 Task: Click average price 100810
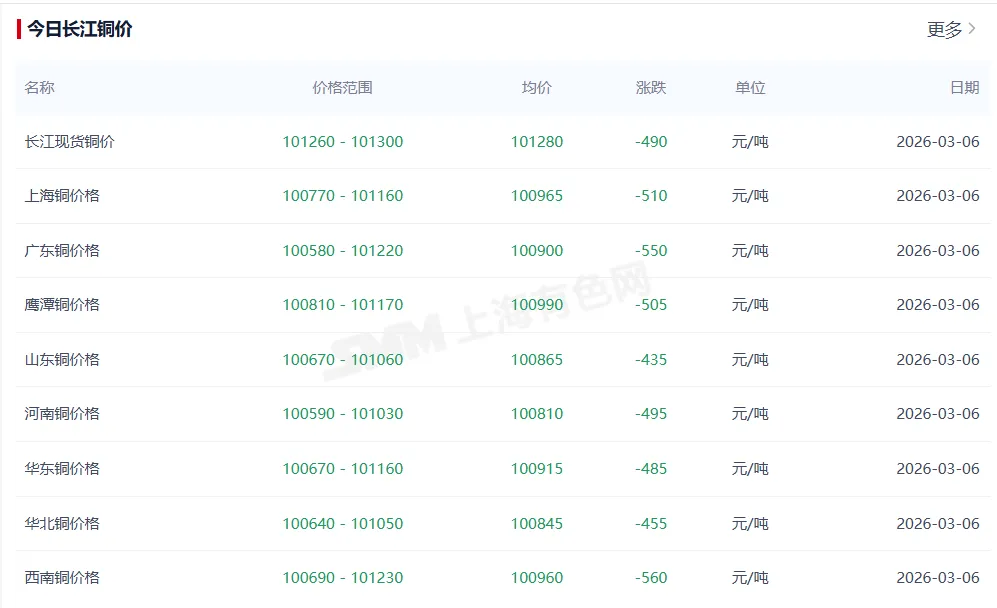pyautogui.click(x=537, y=413)
